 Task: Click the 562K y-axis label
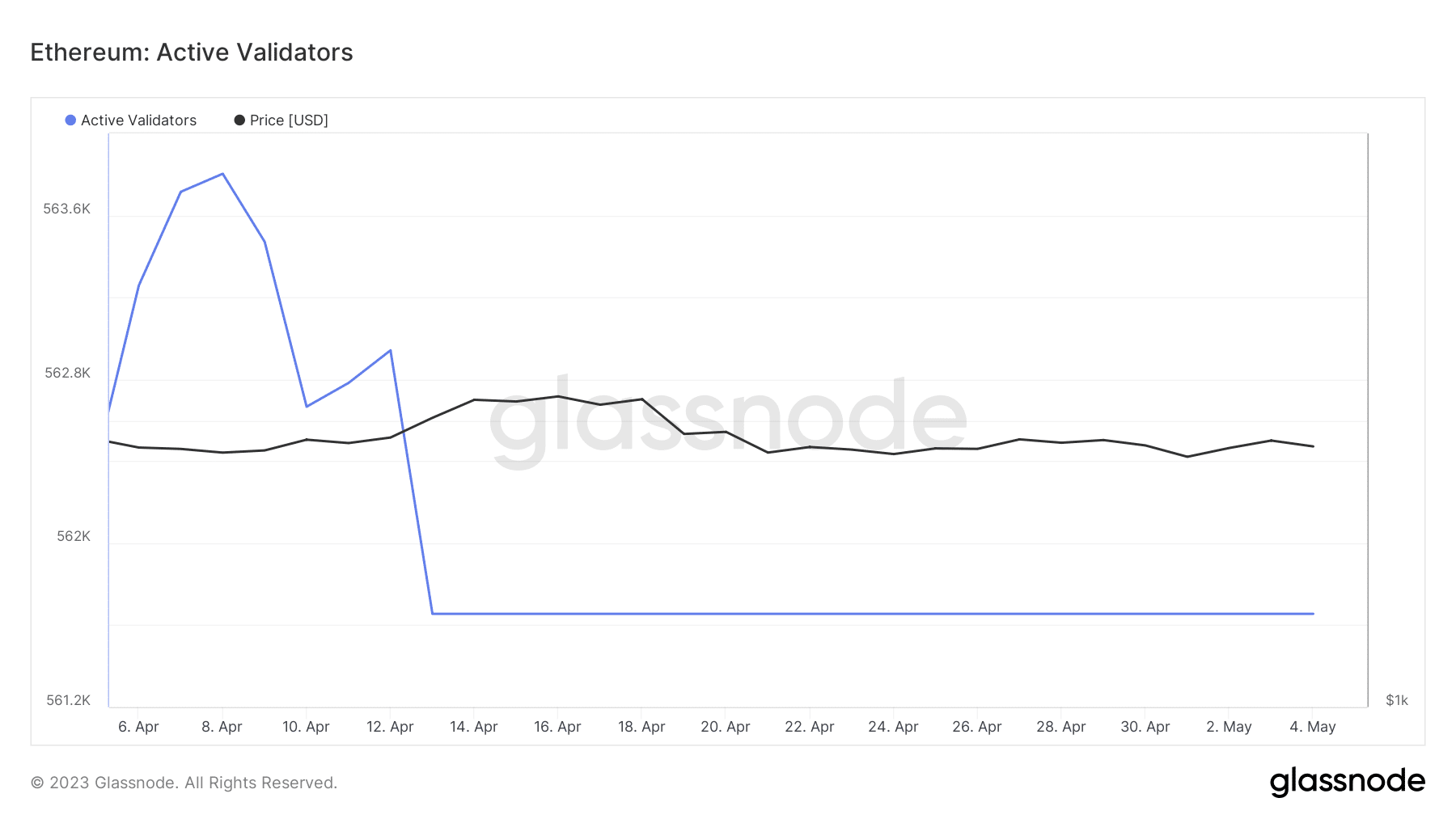tap(74, 537)
